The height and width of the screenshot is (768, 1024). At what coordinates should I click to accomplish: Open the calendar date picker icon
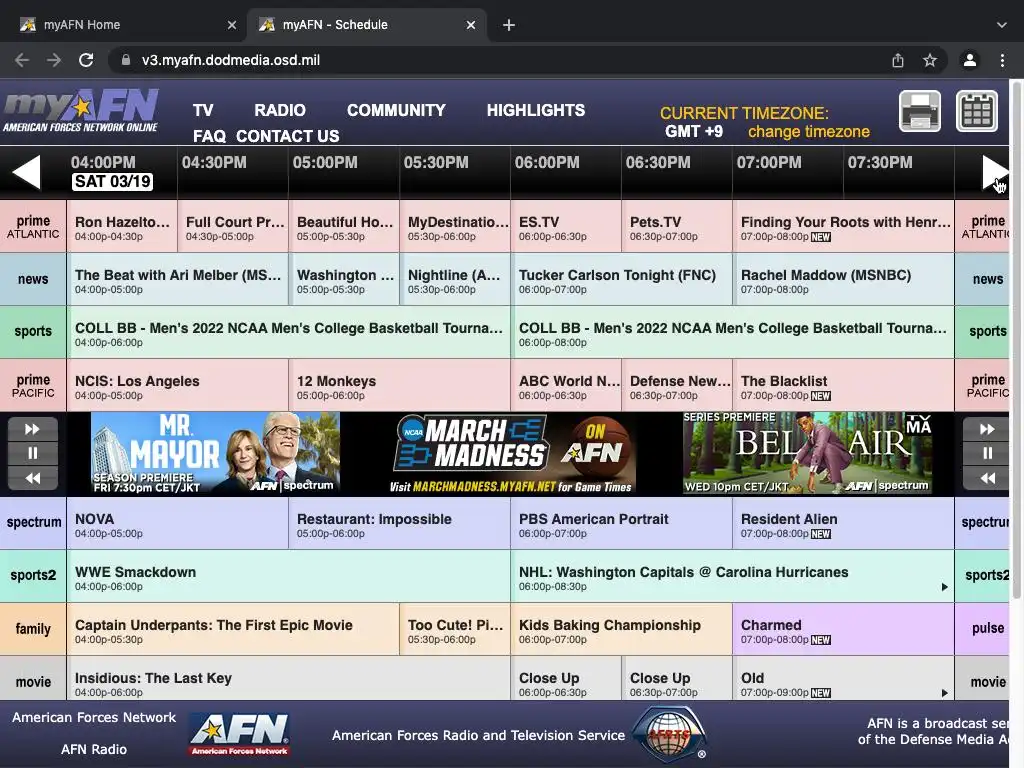[x=977, y=112]
